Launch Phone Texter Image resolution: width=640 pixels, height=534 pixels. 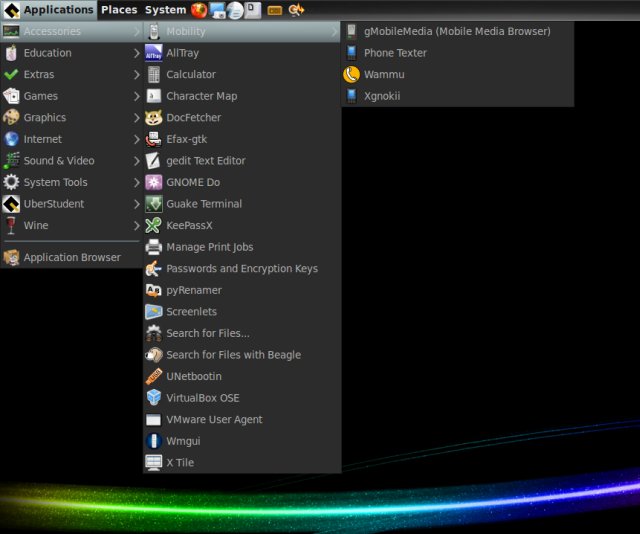[457, 53]
